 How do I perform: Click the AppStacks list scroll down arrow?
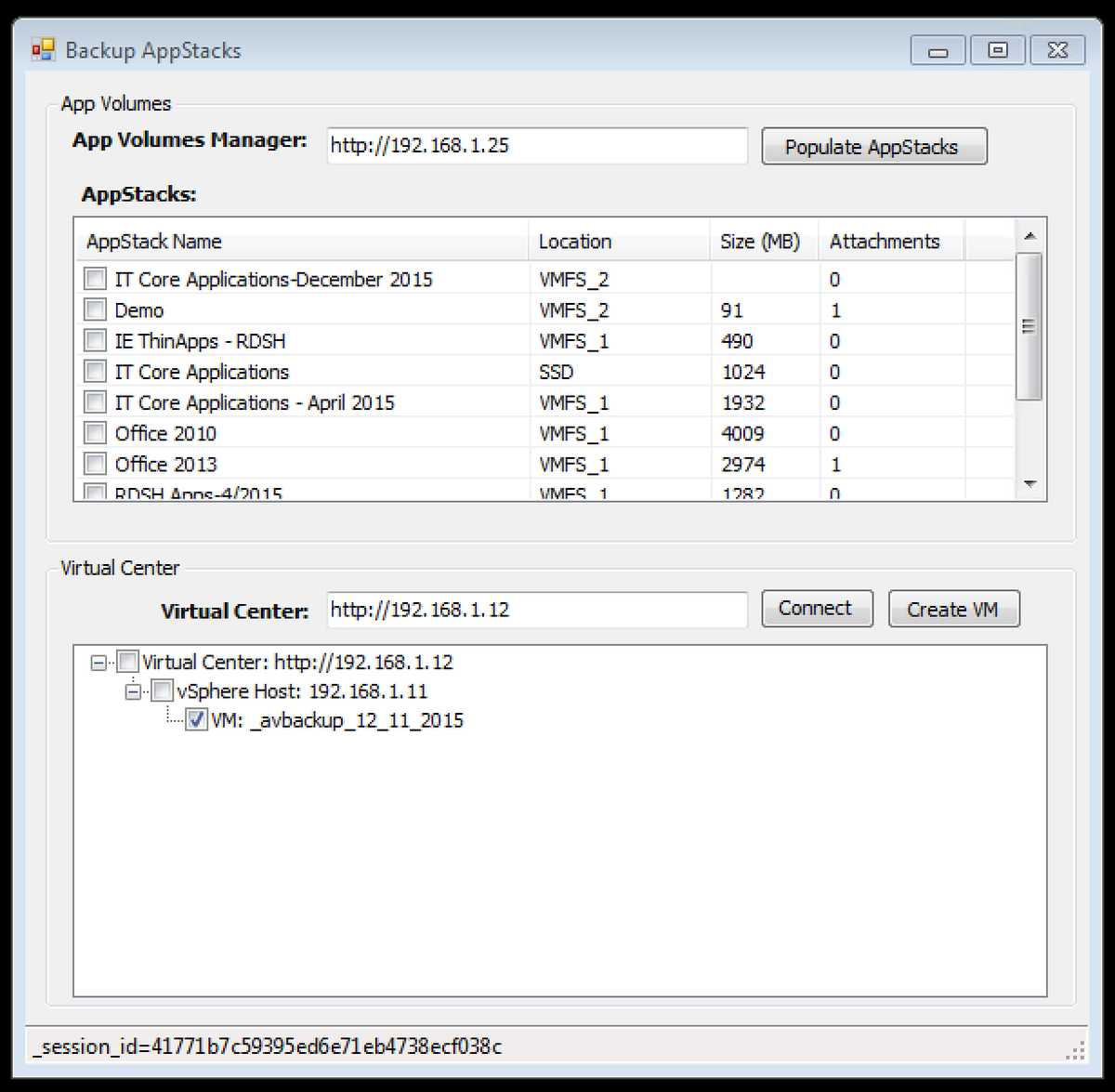[x=1030, y=483]
